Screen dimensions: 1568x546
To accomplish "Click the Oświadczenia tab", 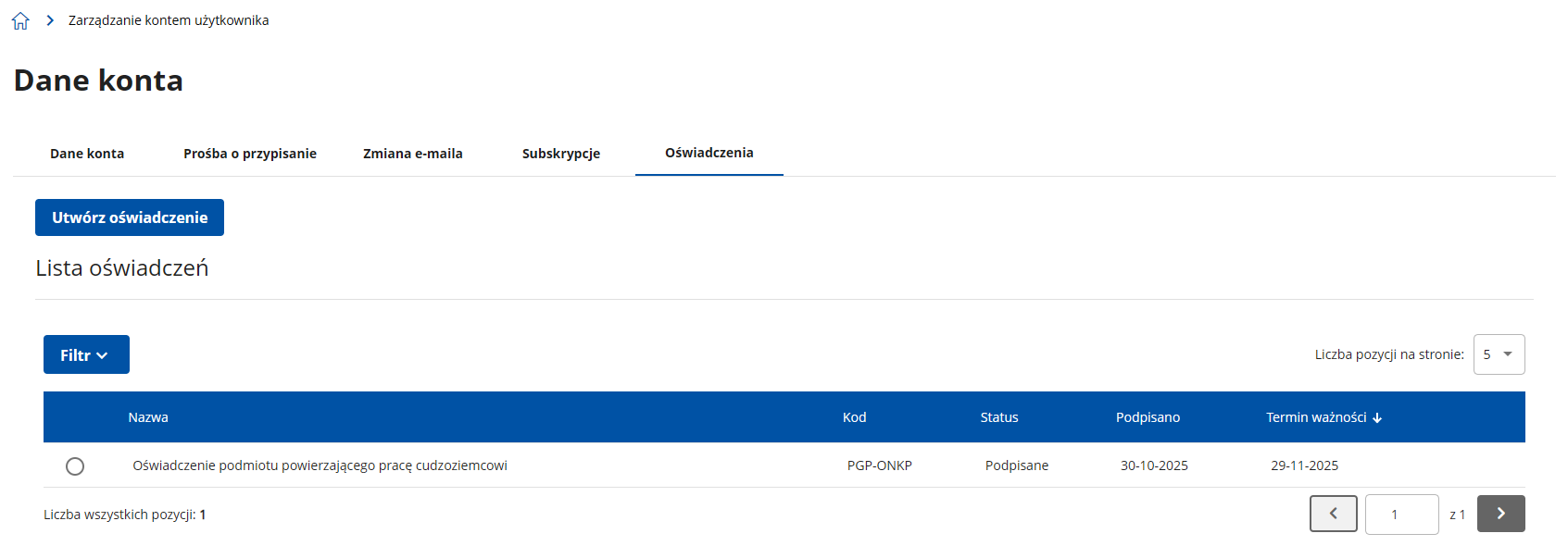I will pyautogui.click(x=709, y=153).
